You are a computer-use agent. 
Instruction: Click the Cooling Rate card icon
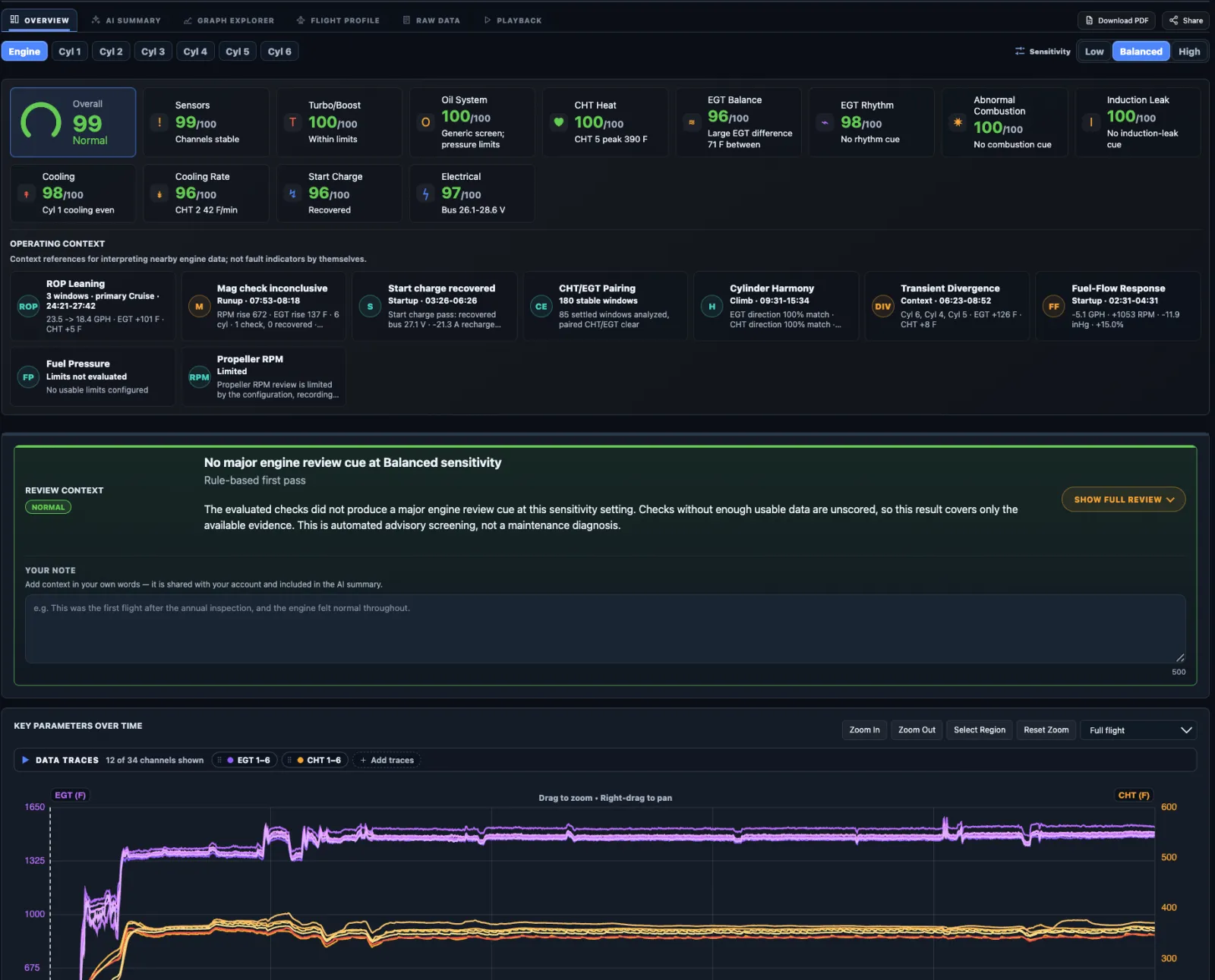159,194
